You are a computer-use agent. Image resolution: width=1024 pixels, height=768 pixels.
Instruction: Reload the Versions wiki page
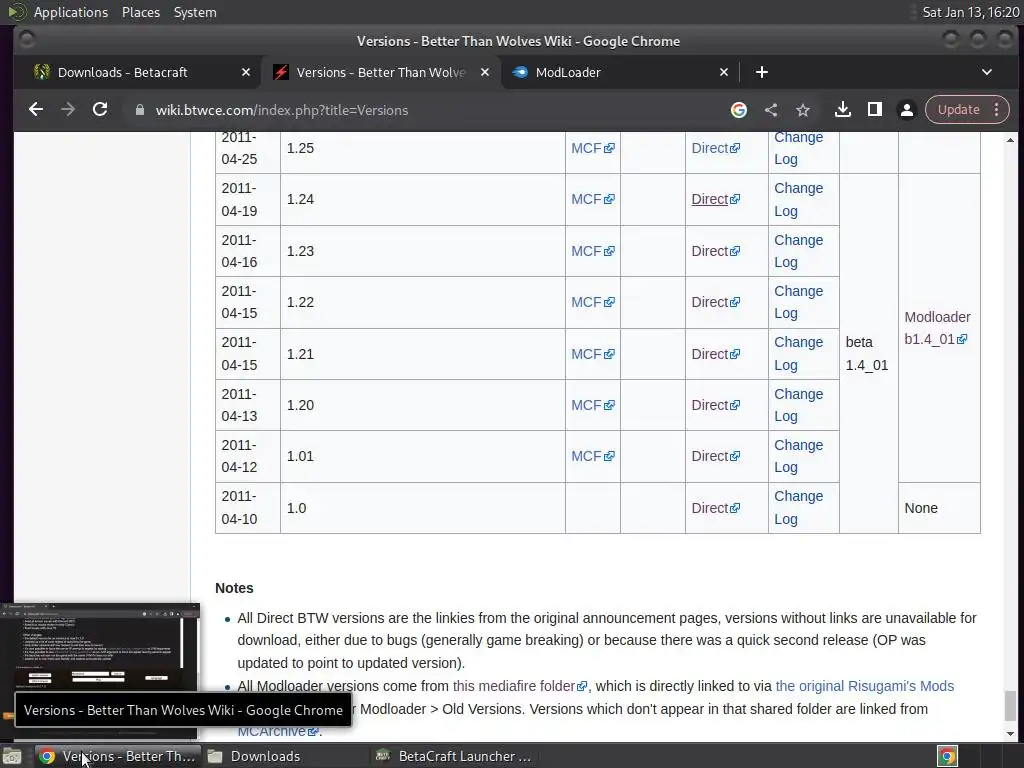(100, 110)
